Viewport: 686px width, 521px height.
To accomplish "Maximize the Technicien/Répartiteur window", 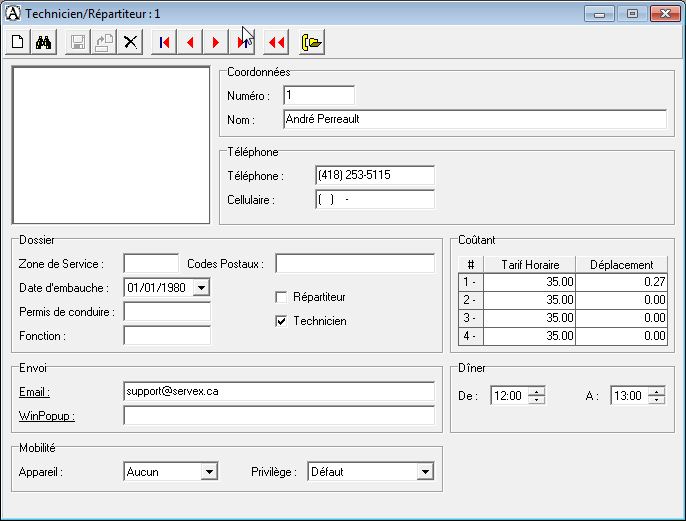I will 632,14.
